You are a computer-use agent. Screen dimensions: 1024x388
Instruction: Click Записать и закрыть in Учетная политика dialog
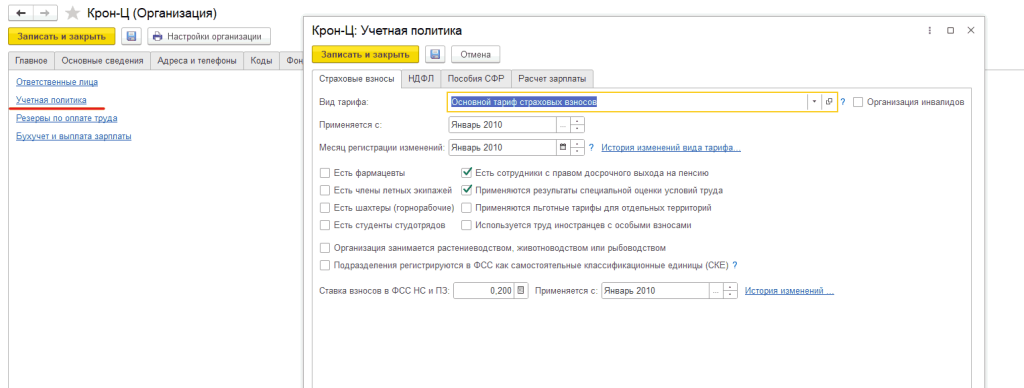click(366, 54)
